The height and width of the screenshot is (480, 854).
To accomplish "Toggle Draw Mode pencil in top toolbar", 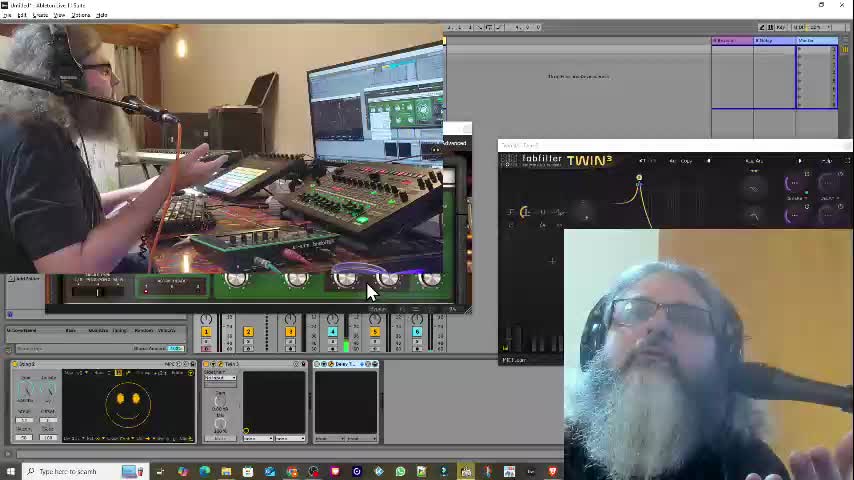I will point(762,27).
